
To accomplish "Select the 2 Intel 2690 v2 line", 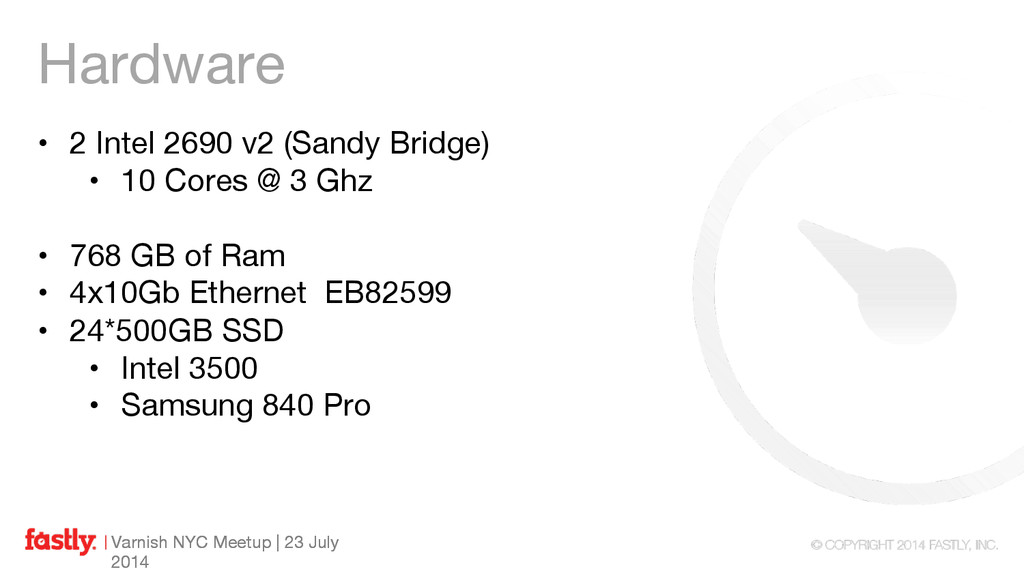I will coord(279,144).
